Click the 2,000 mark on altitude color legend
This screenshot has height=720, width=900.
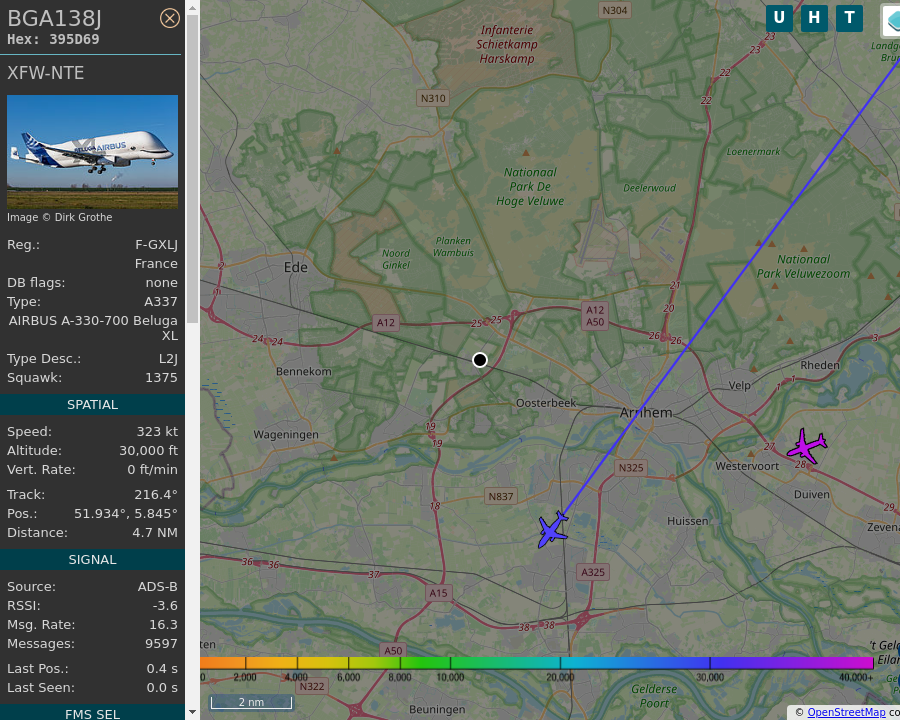[245, 678]
